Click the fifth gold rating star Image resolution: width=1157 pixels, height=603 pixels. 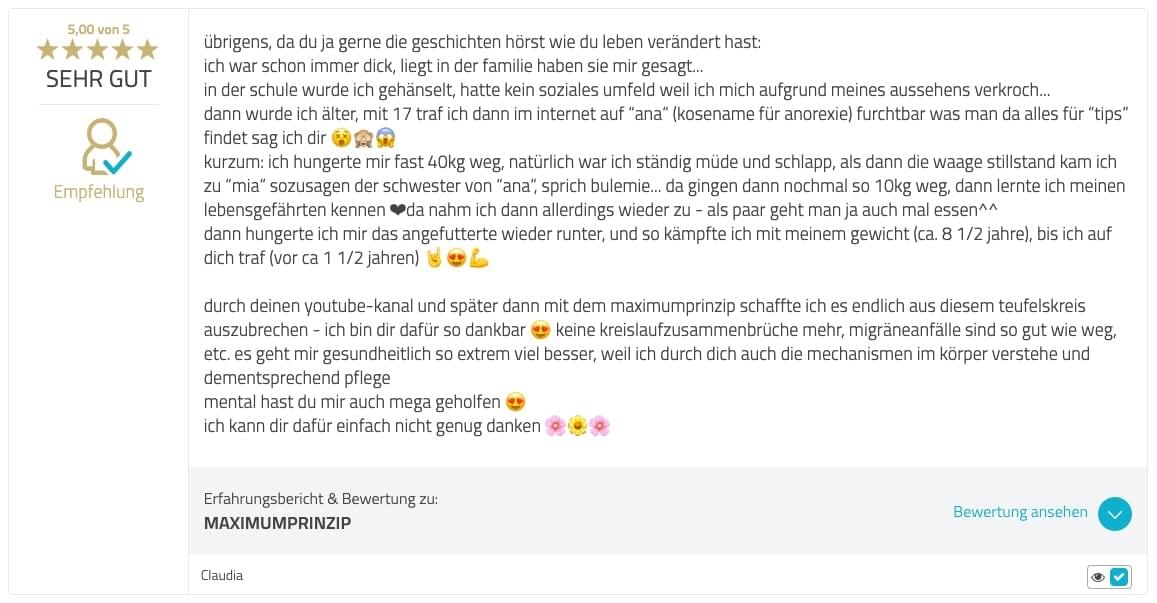pos(148,49)
